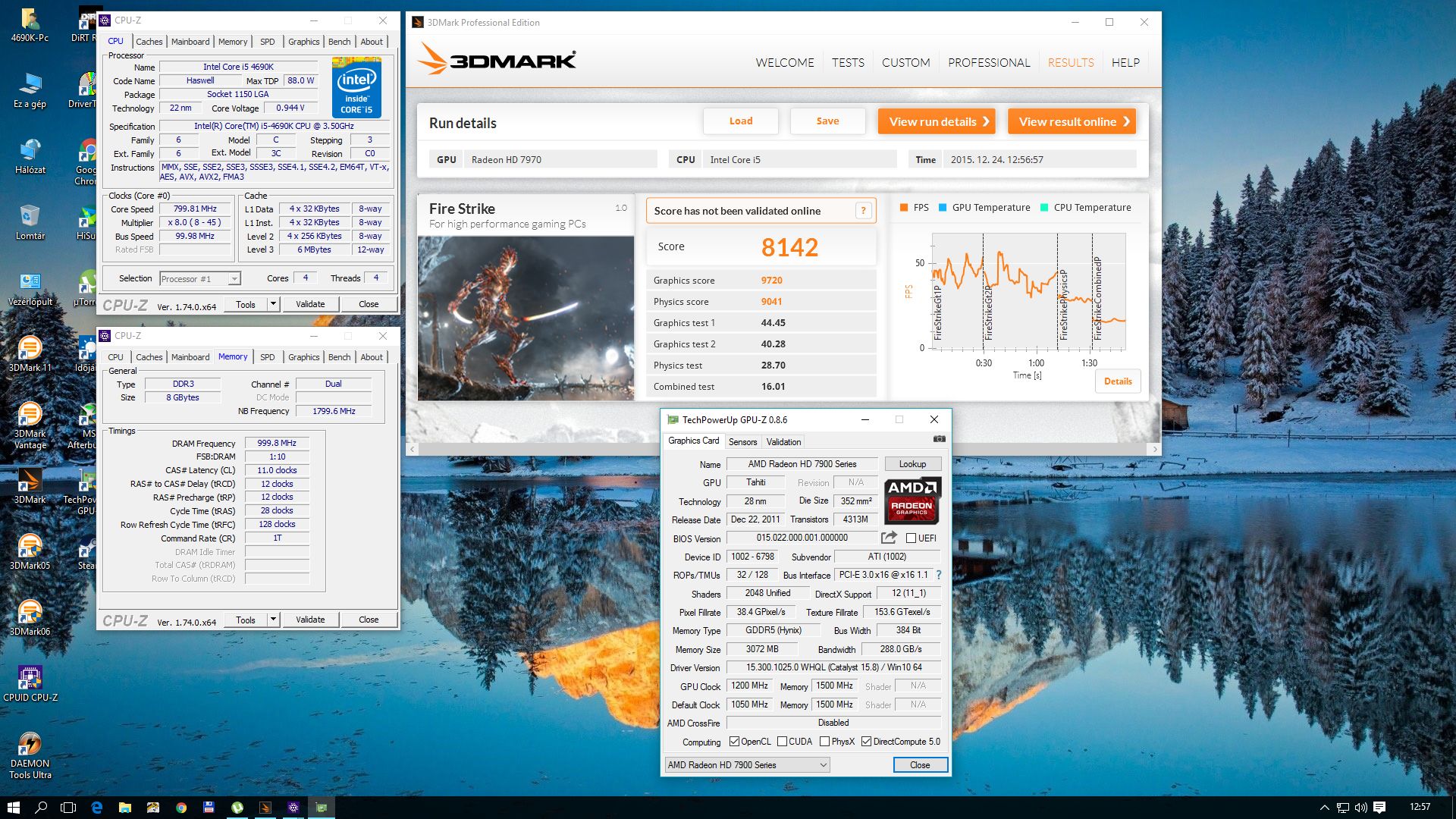
Task: Enable the CUDA checkbox
Action: tap(783, 742)
